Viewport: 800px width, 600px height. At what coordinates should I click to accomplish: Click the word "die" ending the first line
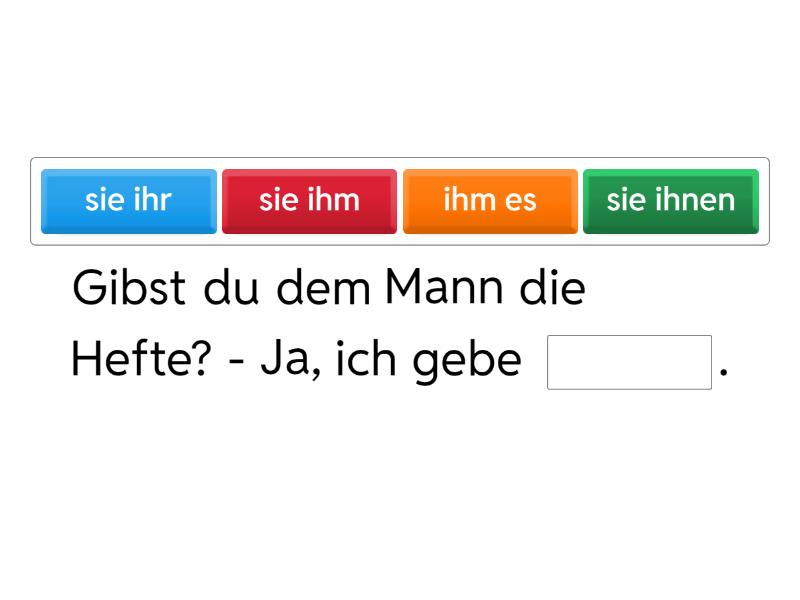552,287
